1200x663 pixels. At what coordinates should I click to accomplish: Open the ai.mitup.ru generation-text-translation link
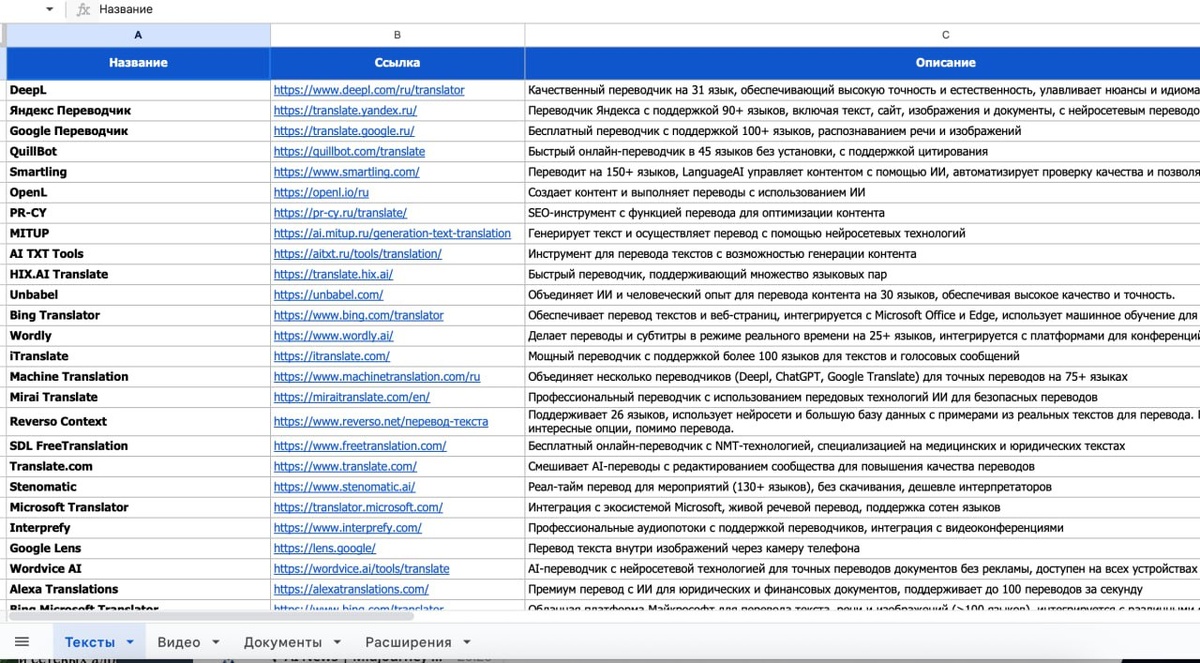[392, 233]
